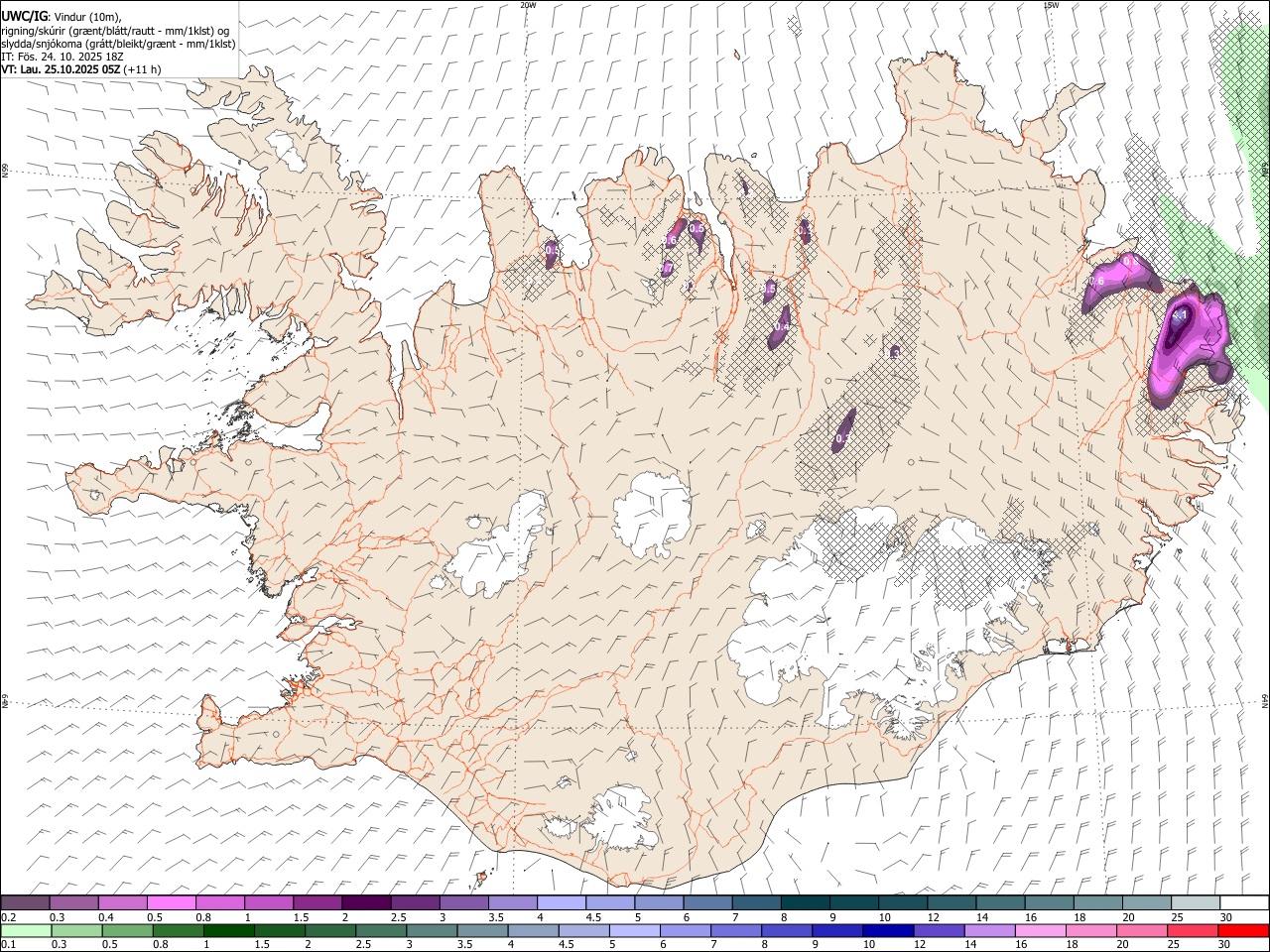Screen dimensions: 1270x952
Task: Click the grey-green 3–3.5 swatch in the lower legend
Action: [432, 930]
